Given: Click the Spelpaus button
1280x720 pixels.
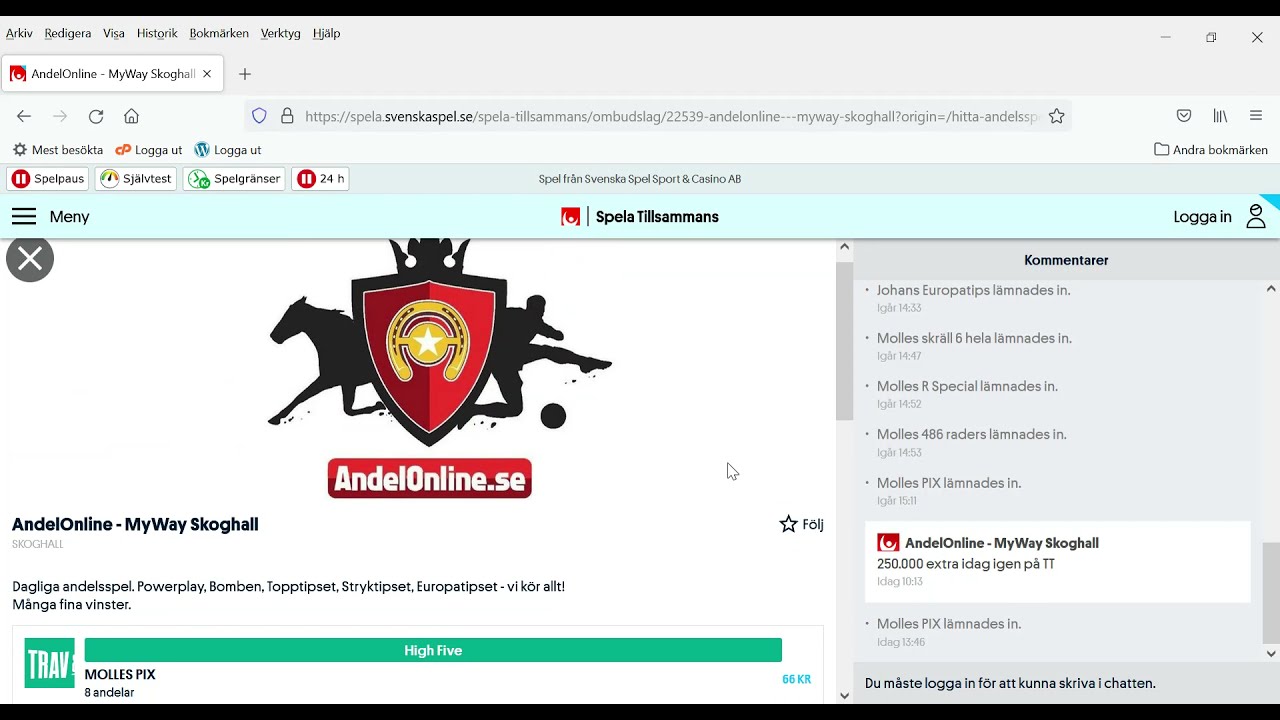Looking at the screenshot, I should 47,179.
